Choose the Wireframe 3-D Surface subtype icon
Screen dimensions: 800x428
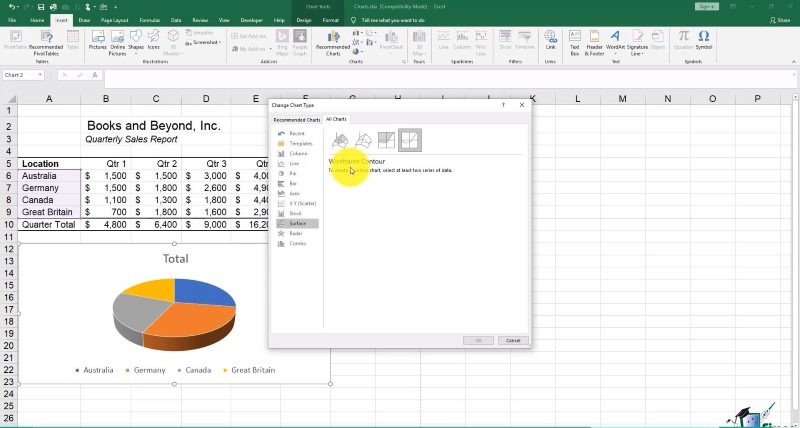363,140
